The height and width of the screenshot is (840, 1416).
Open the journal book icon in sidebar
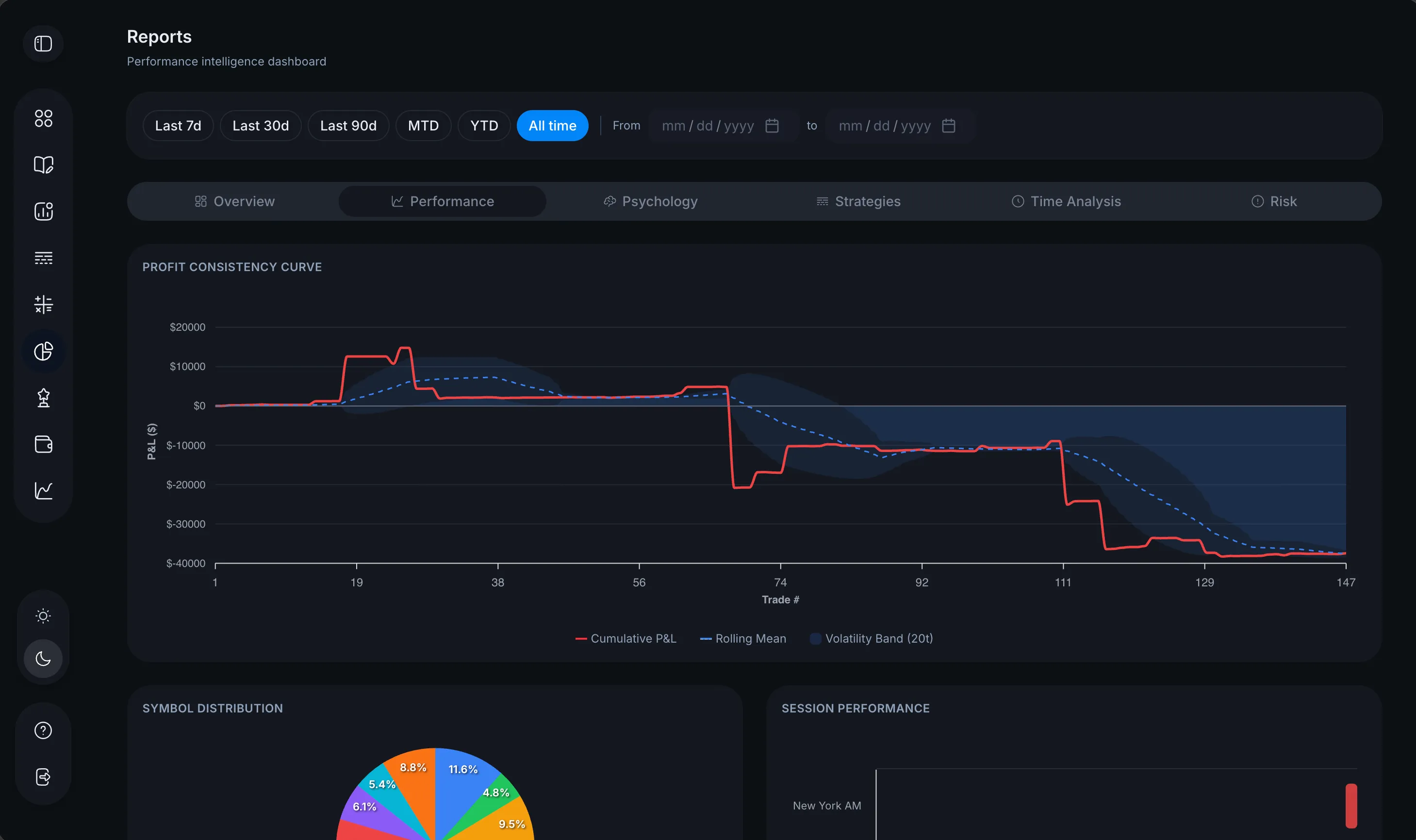pyautogui.click(x=43, y=165)
